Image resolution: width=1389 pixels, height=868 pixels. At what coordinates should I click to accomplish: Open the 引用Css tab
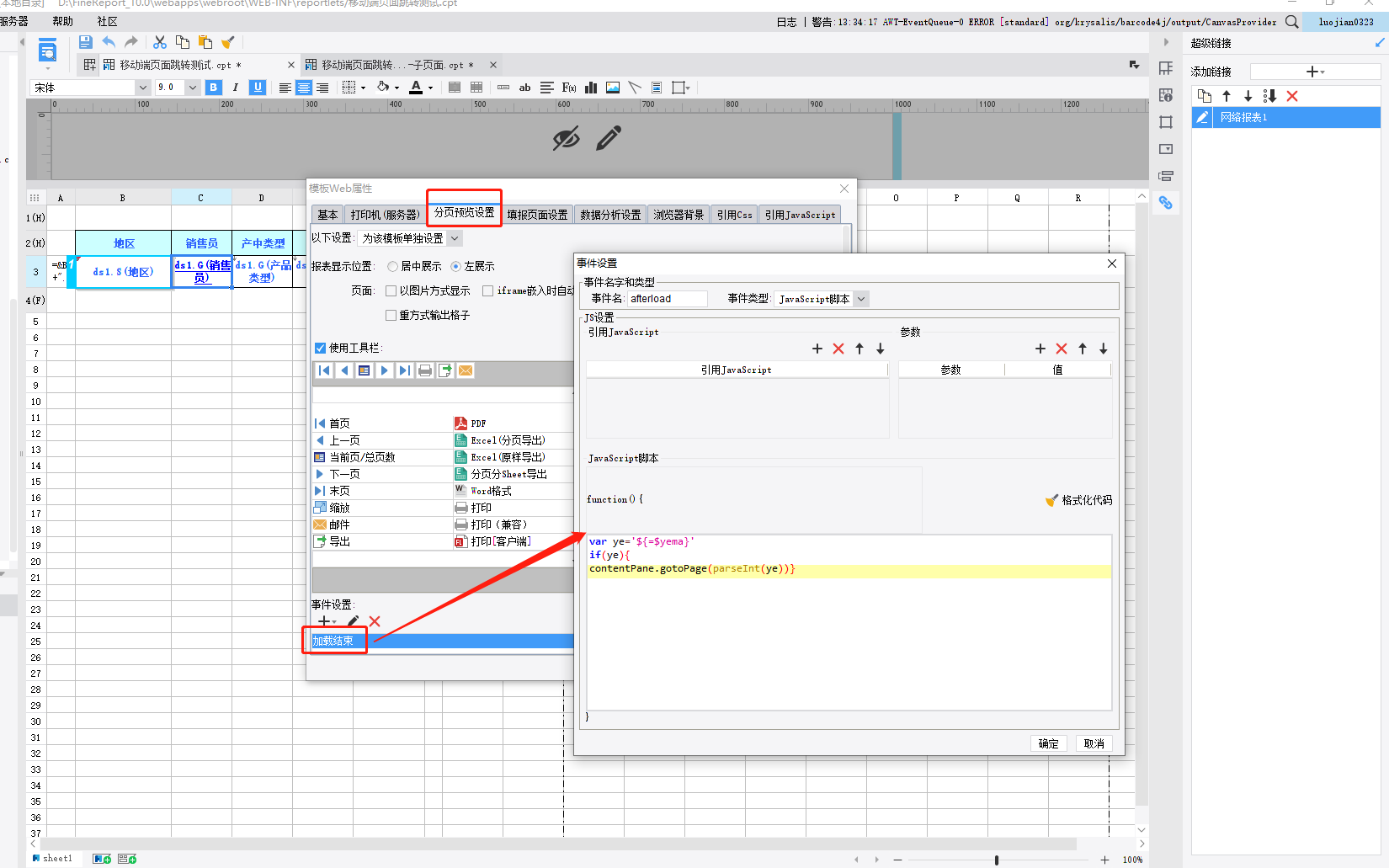coord(734,215)
